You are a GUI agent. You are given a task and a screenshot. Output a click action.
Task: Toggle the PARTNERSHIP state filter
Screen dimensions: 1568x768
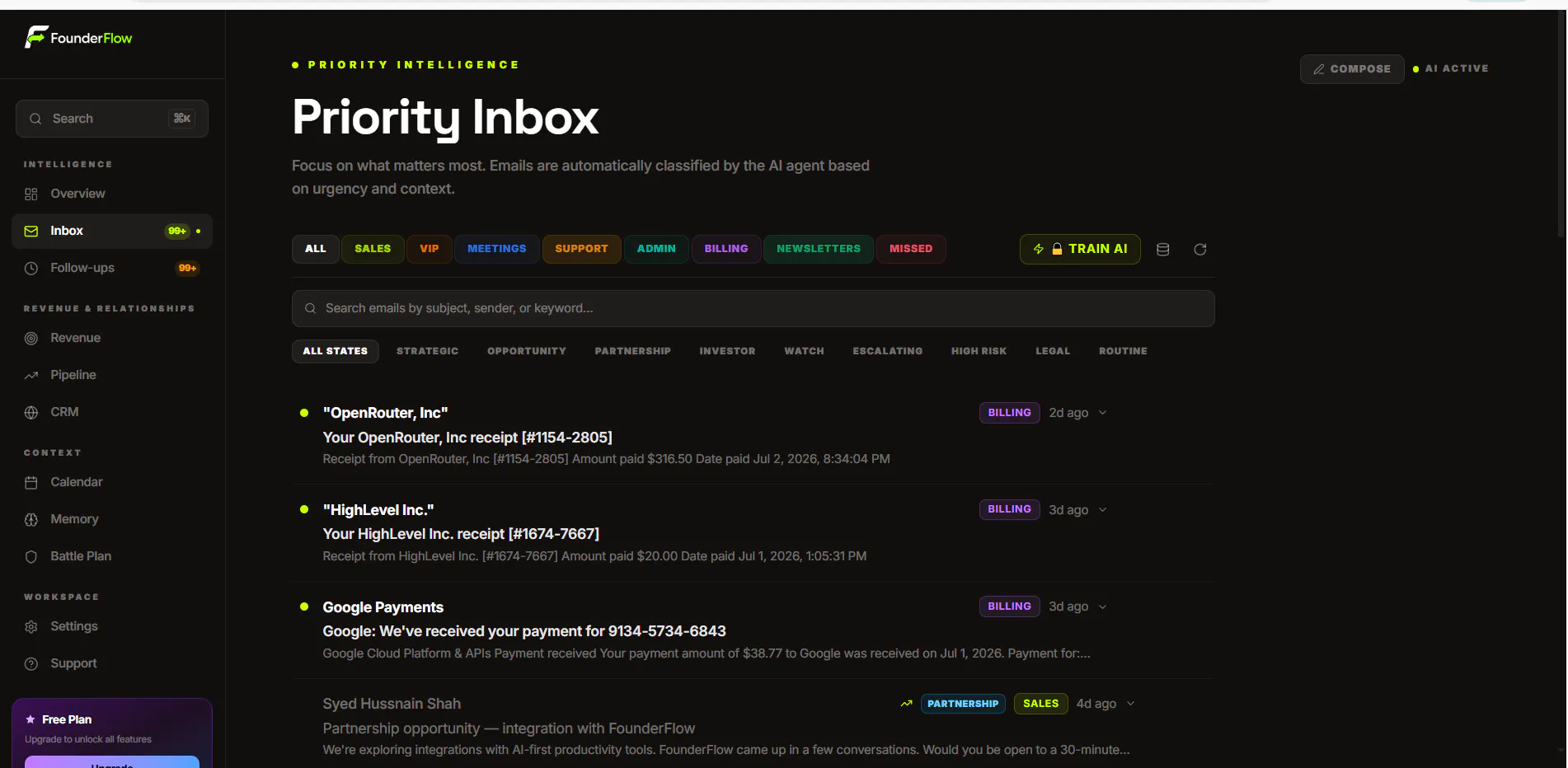pyautogui.click(x=633, y=351)
